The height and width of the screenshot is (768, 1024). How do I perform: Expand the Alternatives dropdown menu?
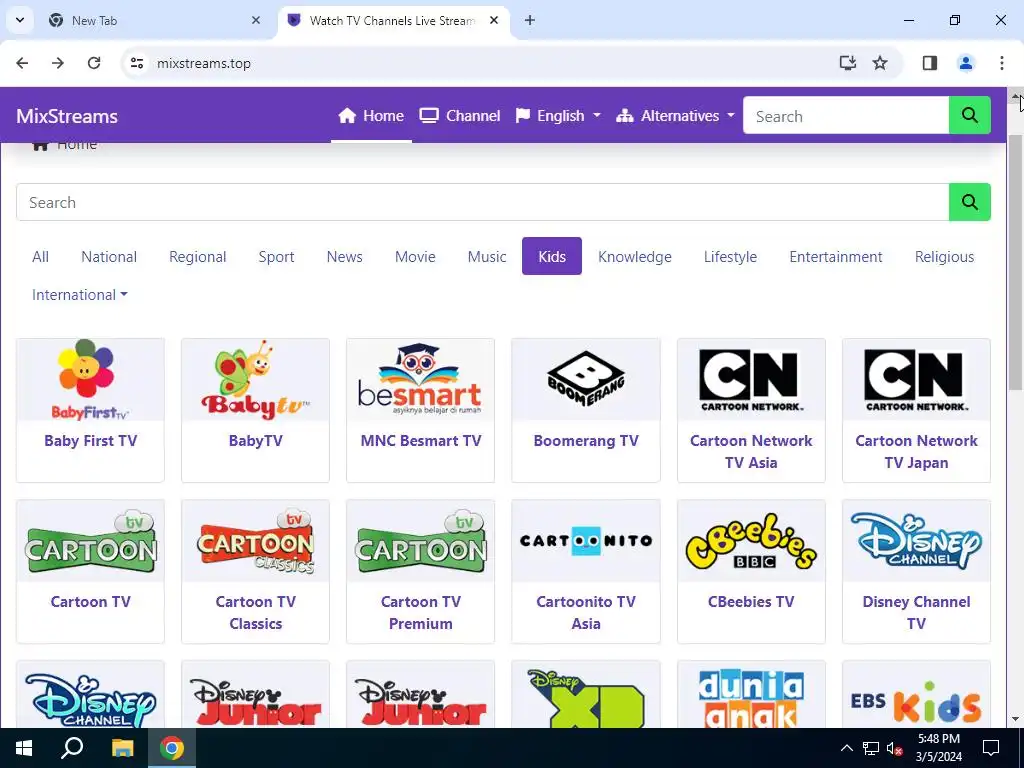[x=675, y=116]
